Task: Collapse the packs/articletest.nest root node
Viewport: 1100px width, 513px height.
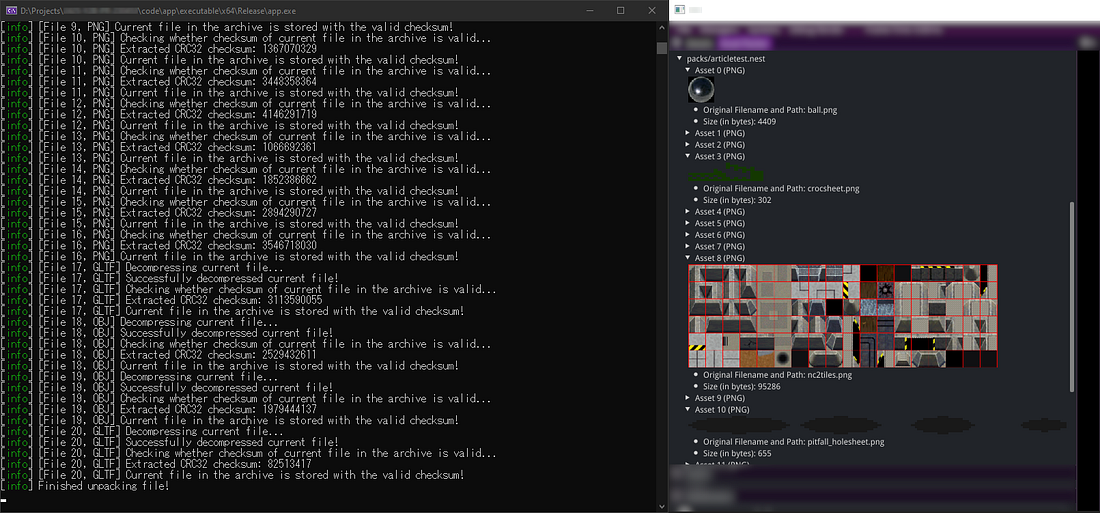Action: (x=680, y=59)
